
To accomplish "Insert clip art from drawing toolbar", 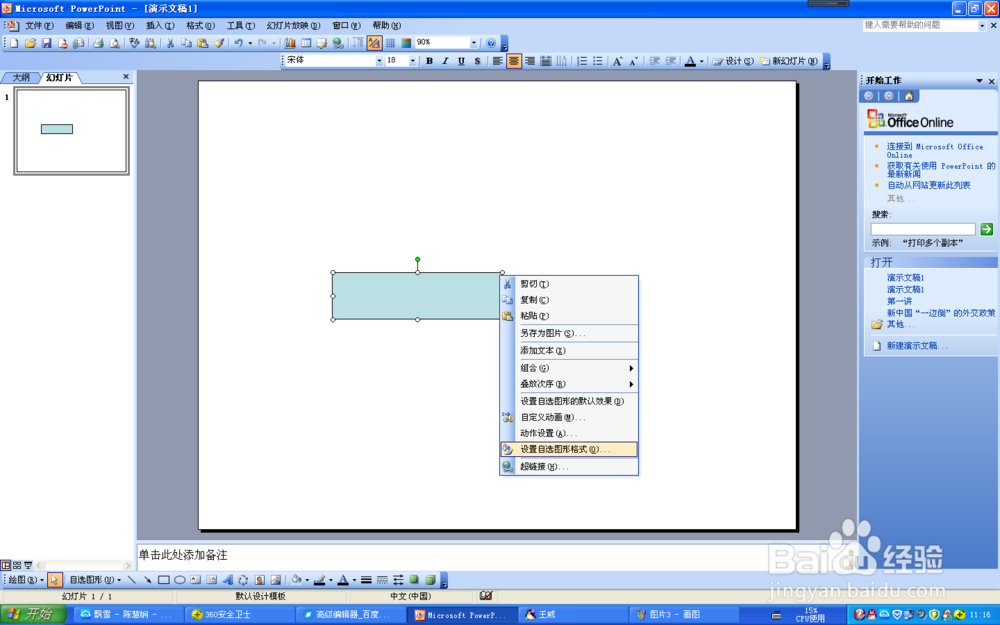I will [x=260, y=580].
